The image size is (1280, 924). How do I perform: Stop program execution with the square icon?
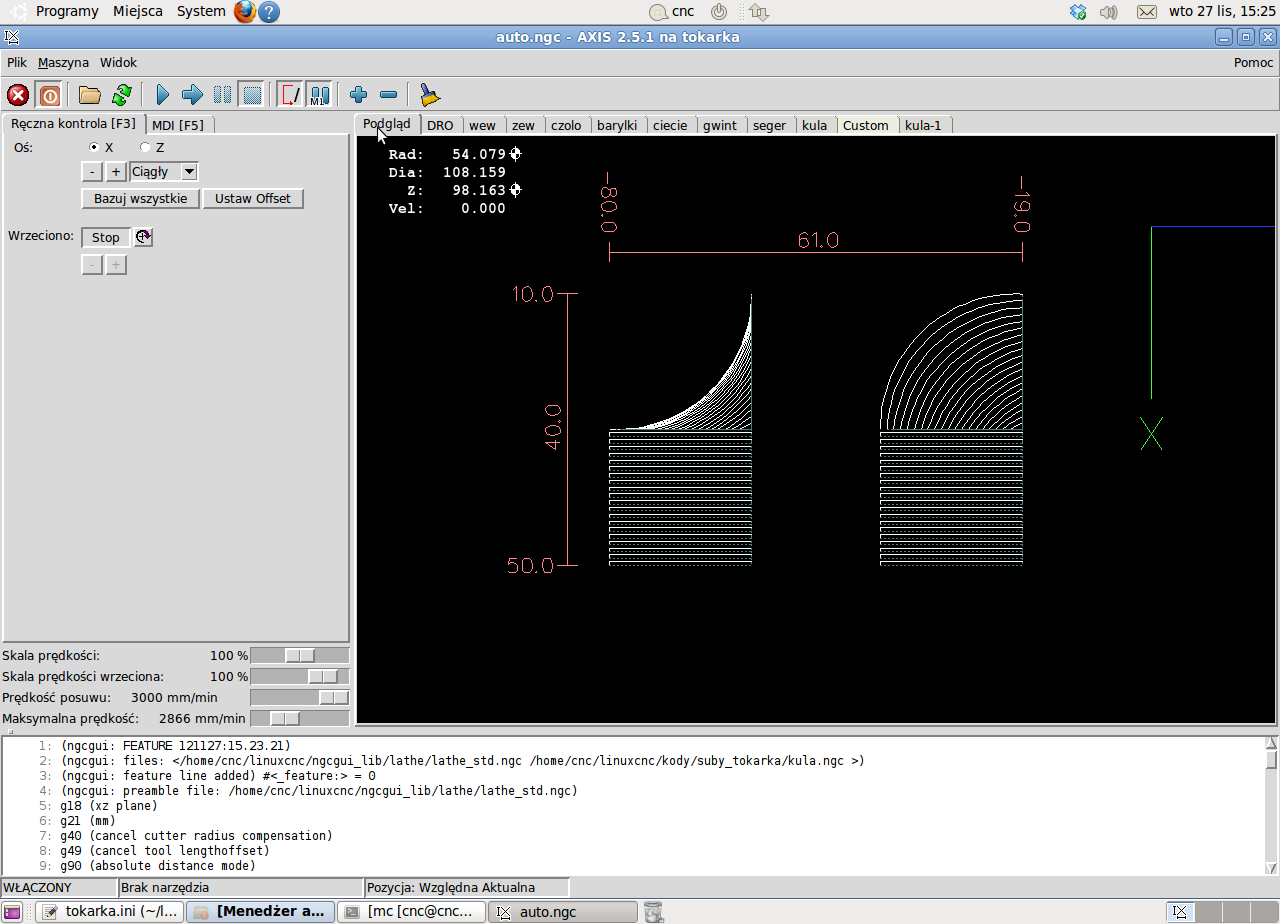pos(252,95)
